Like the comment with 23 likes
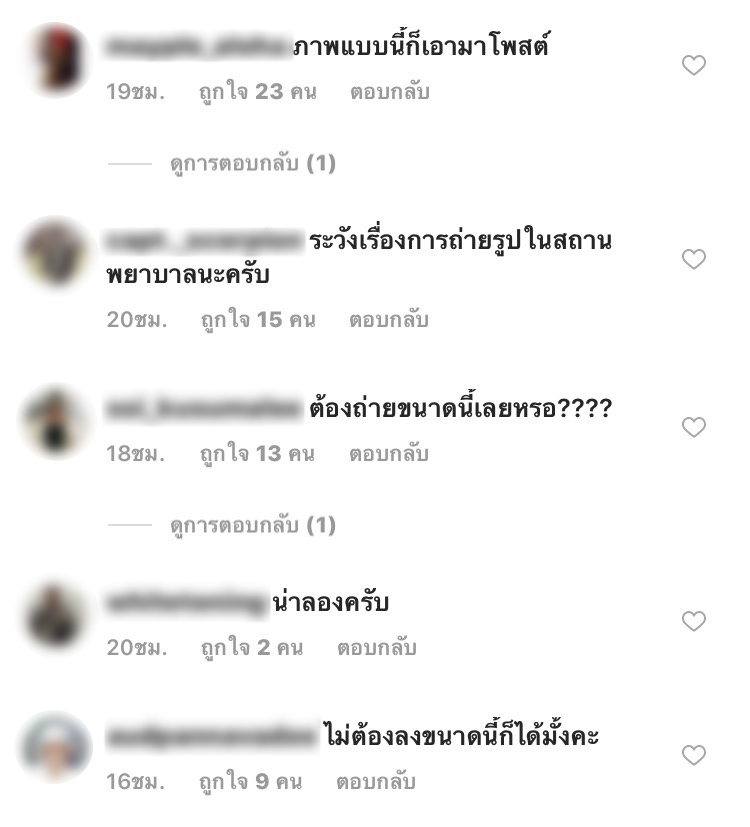The width and height of the screenshot is (750, 827). [x=694, y=65]
